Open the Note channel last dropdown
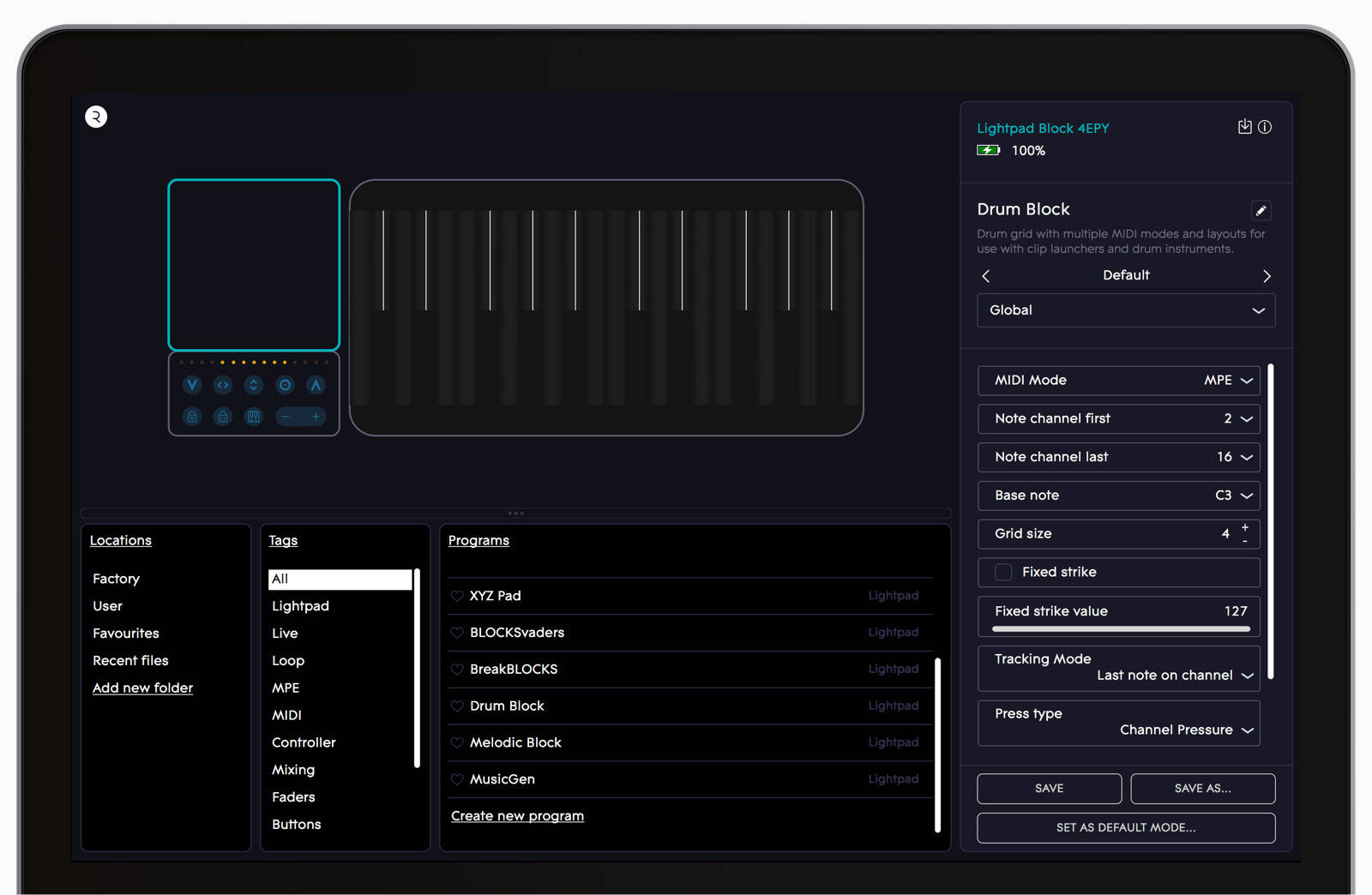This screenshot has width=1372, height=895. pos(1118,457)
